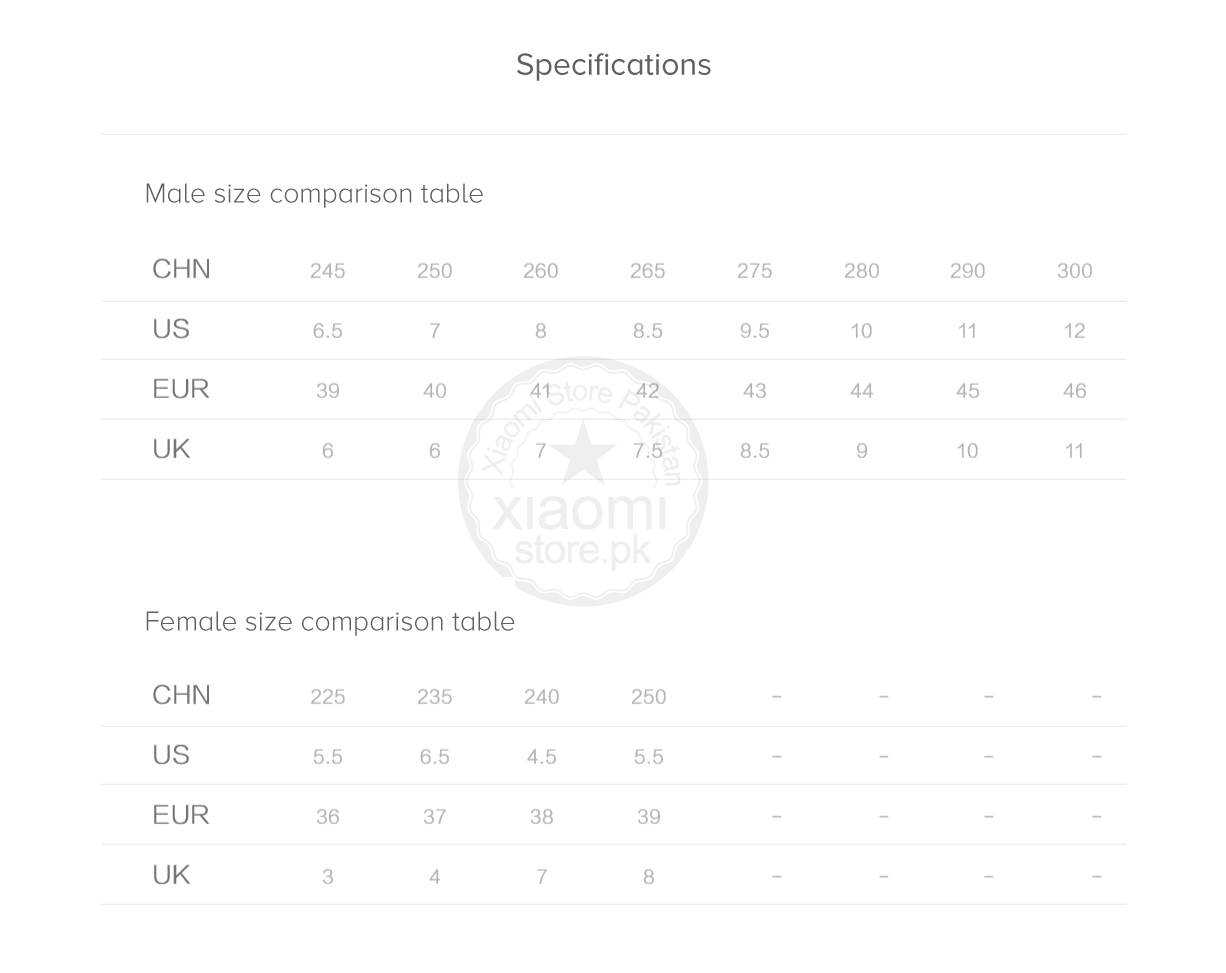Click the male table UK row label
Screen dimensions: 1226x973
(171, 450)
